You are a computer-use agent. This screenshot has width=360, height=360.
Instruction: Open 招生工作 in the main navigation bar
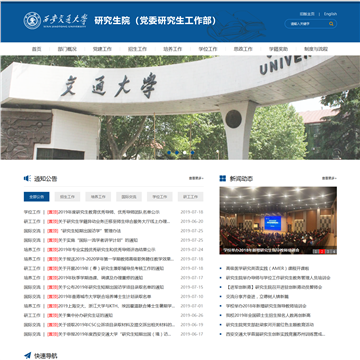(137, 49)
